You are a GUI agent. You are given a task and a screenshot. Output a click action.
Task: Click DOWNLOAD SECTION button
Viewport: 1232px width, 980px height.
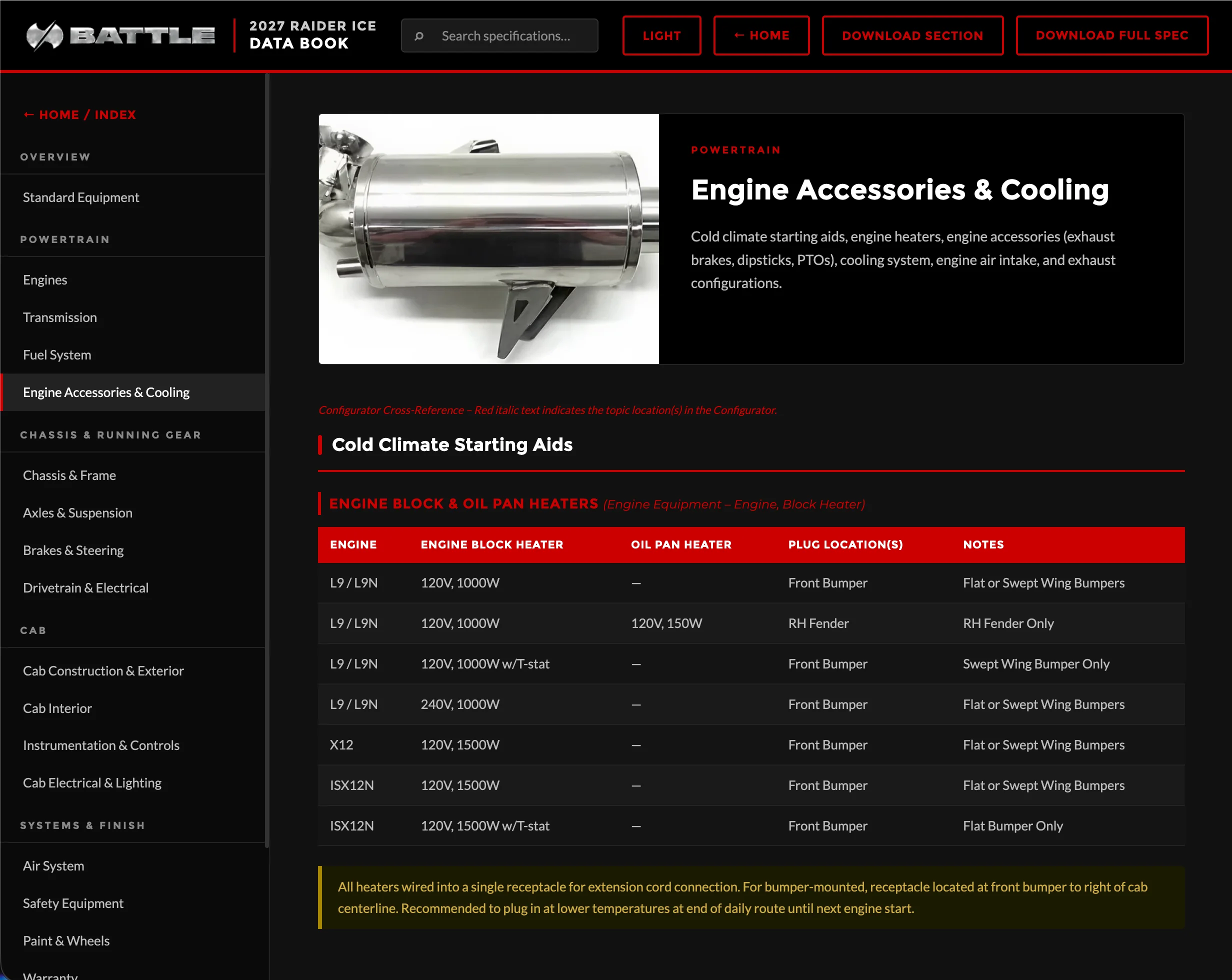[912, 35]
